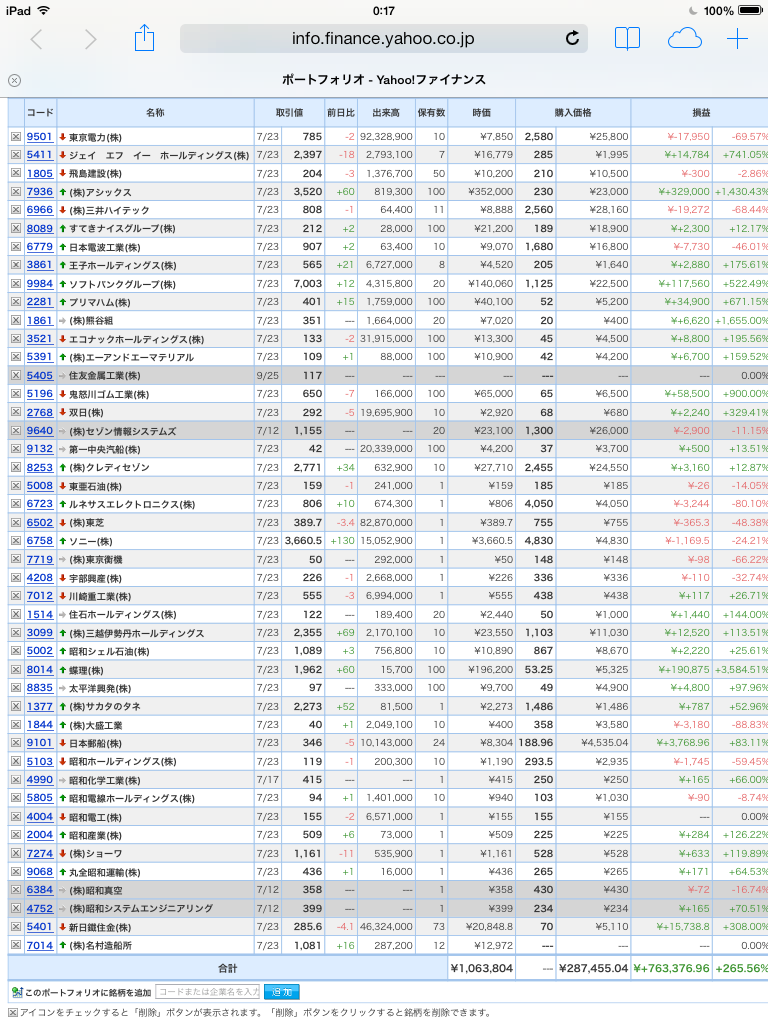The height and width of the screenshot is (1024, 768).
Task: Check delete box for 8014 蝶理
Action: [x=16, y=669]
